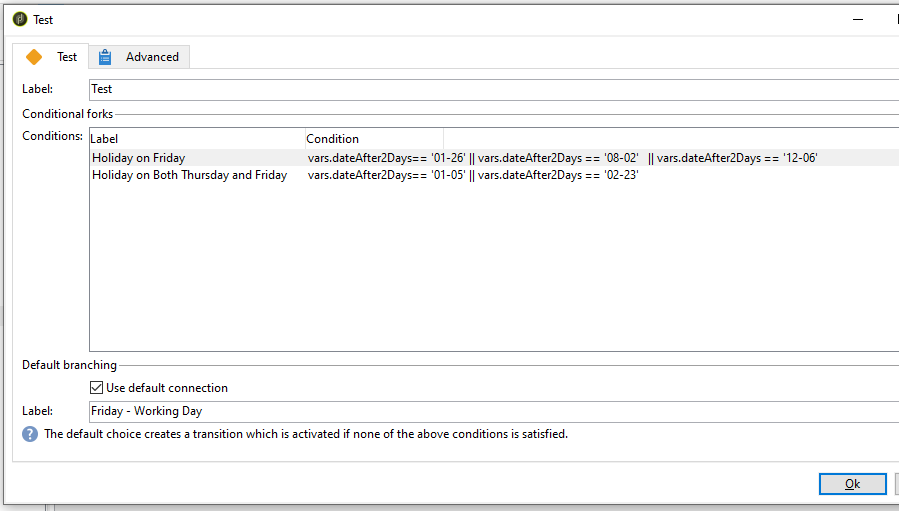Switch to the Test tab
The image size is (899, 511).
(x=66, y=57)
